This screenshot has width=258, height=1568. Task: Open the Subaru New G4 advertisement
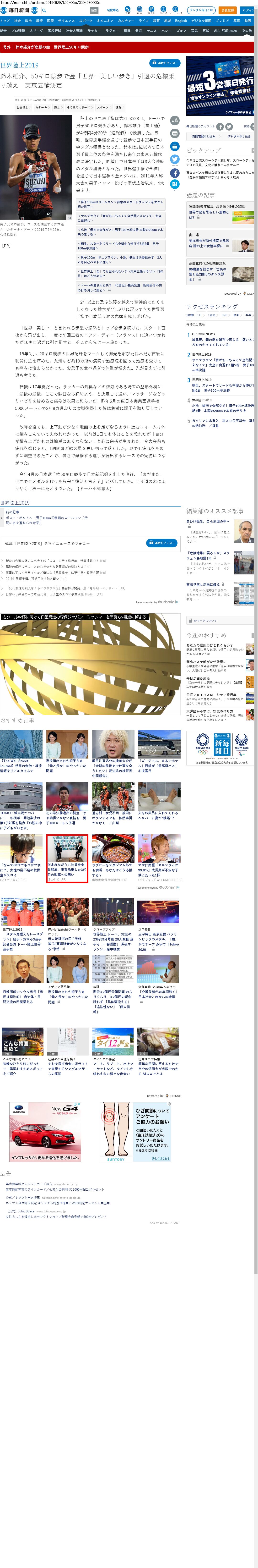point(45,1132)
